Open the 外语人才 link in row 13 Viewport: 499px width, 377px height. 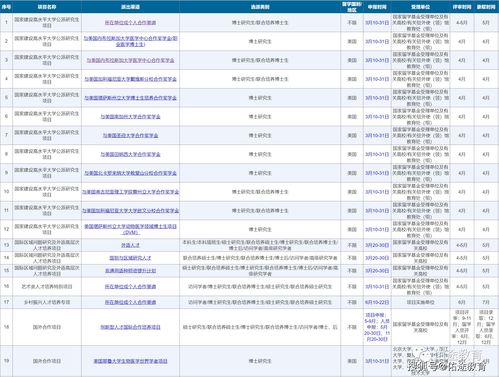[130, 245]
